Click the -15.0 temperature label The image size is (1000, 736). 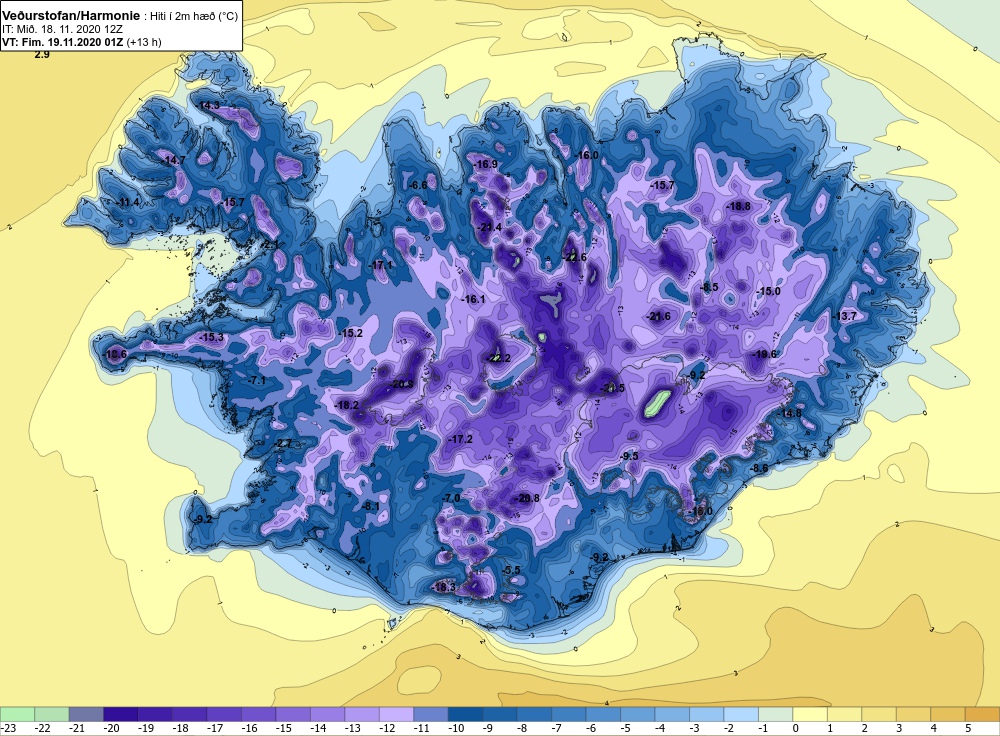(x=768, y=291)
